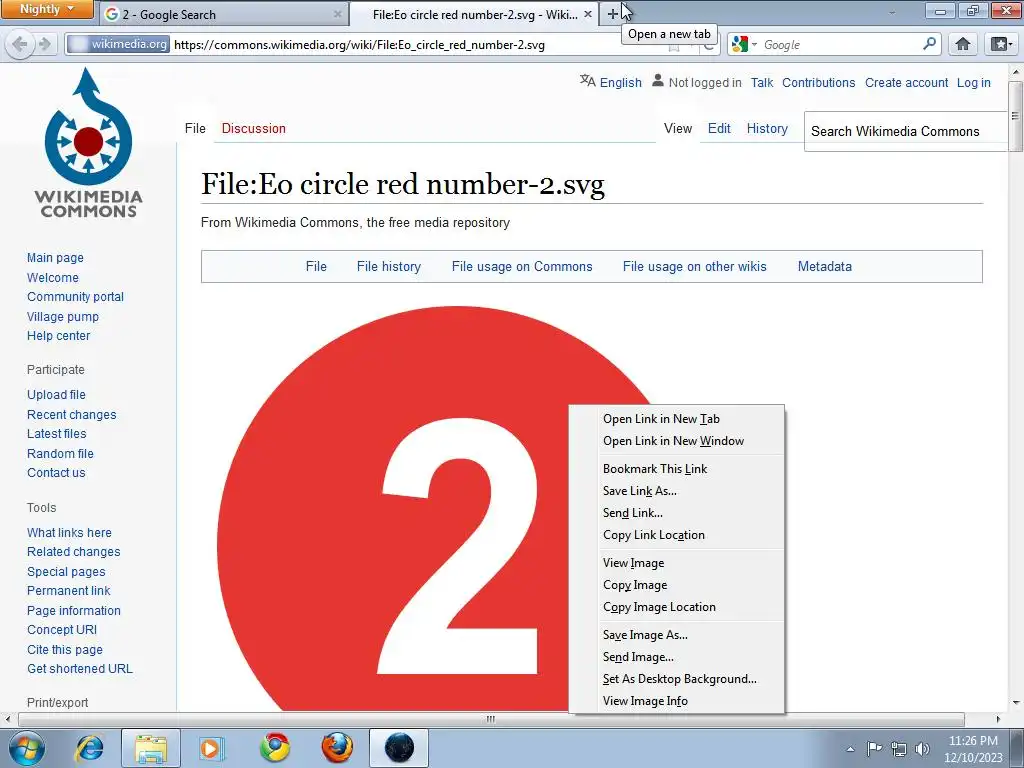1024x768 pixels.
Task: Jump to File history section
Action: coord(389,266)
